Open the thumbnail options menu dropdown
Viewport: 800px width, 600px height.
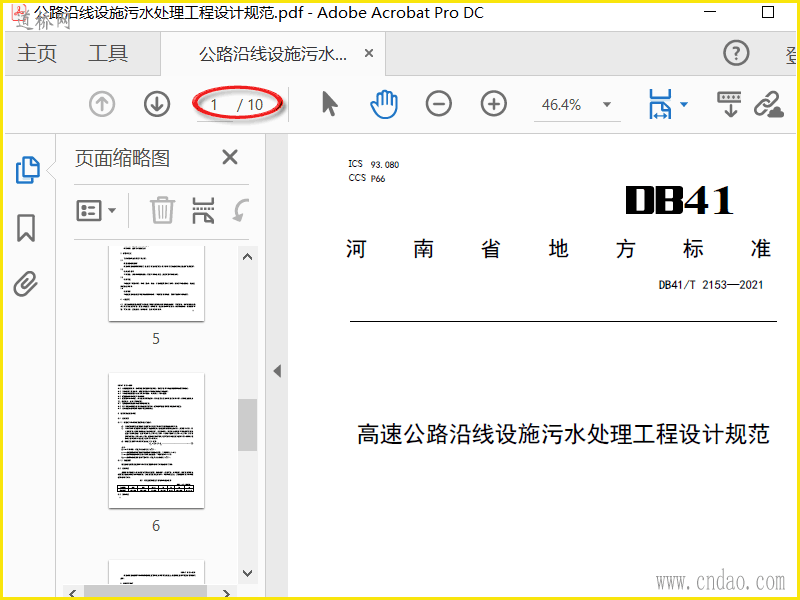coord(96,210)
